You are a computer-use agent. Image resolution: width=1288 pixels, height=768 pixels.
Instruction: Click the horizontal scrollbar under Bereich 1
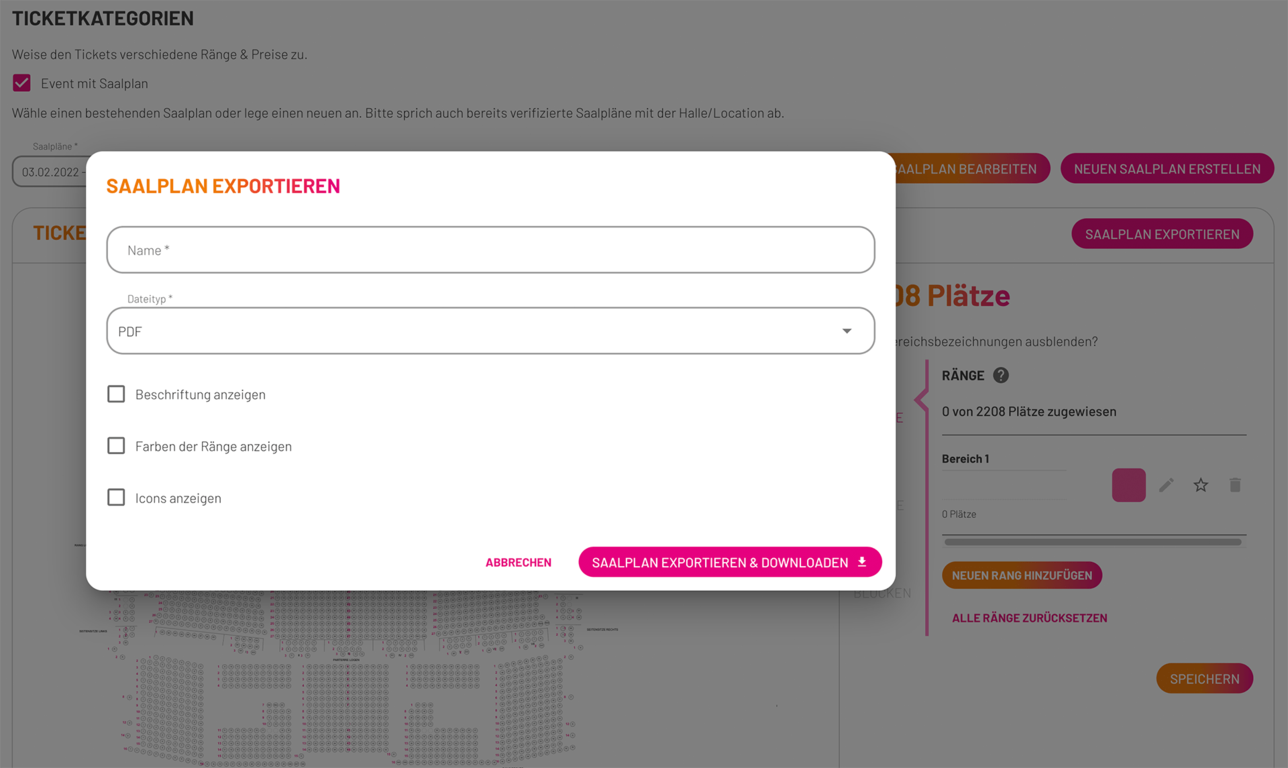1093,542
